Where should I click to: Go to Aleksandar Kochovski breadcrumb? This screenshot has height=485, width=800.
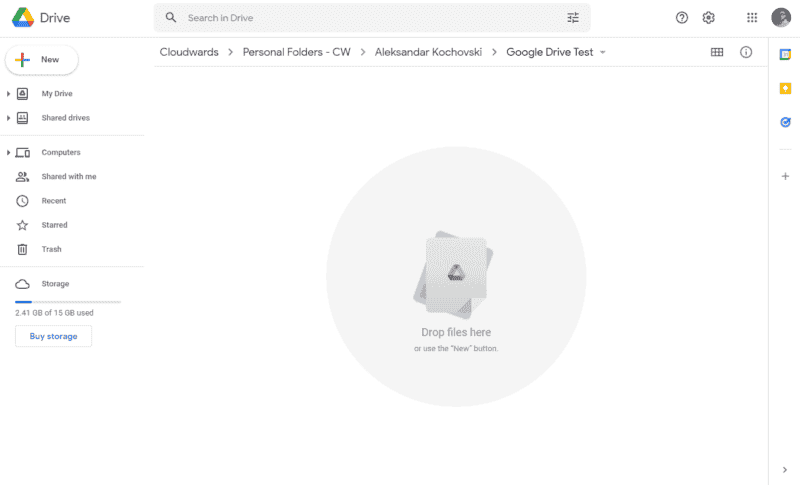click(x=428, y=52)
